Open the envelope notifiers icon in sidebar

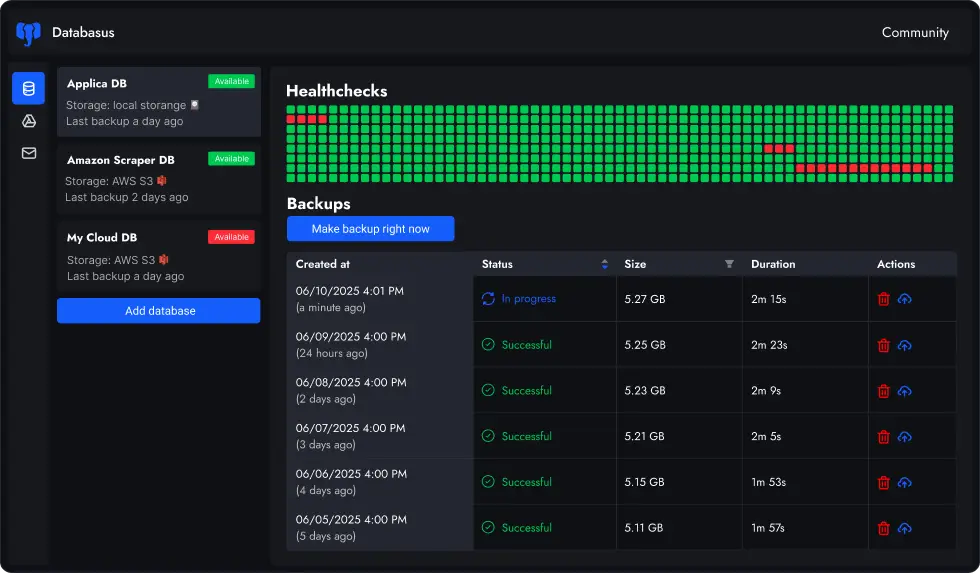point(28,153)
